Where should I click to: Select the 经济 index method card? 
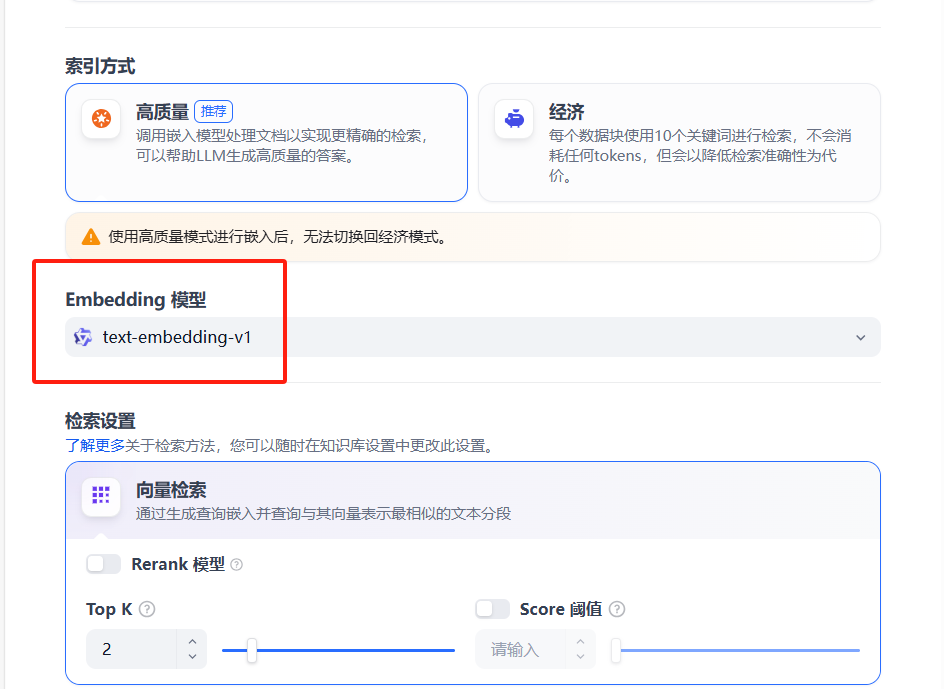(679, 142)
